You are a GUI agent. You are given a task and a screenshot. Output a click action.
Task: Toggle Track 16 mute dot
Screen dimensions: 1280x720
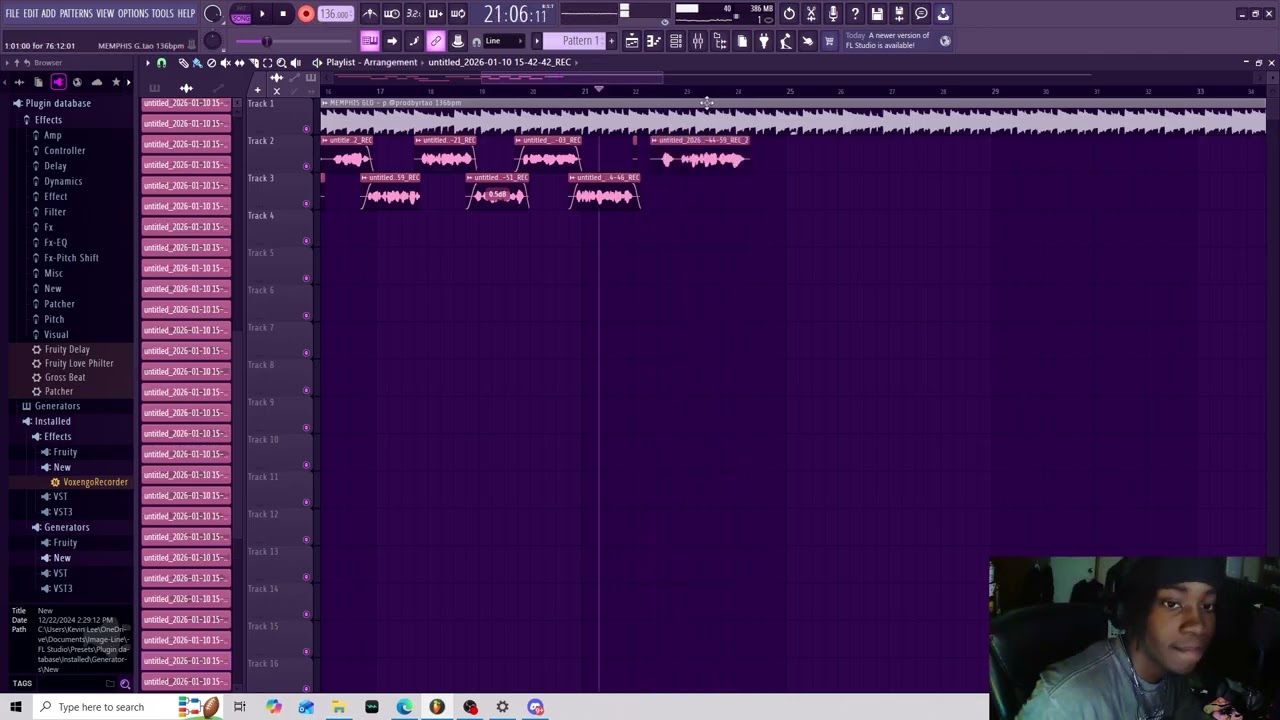306,688
